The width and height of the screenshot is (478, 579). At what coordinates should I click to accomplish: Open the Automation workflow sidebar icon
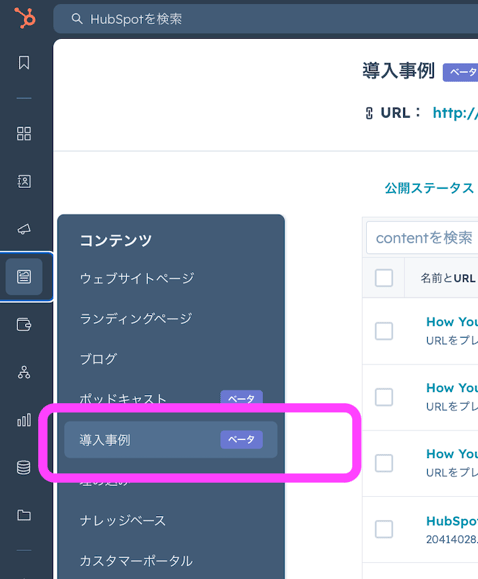(24, 372)
